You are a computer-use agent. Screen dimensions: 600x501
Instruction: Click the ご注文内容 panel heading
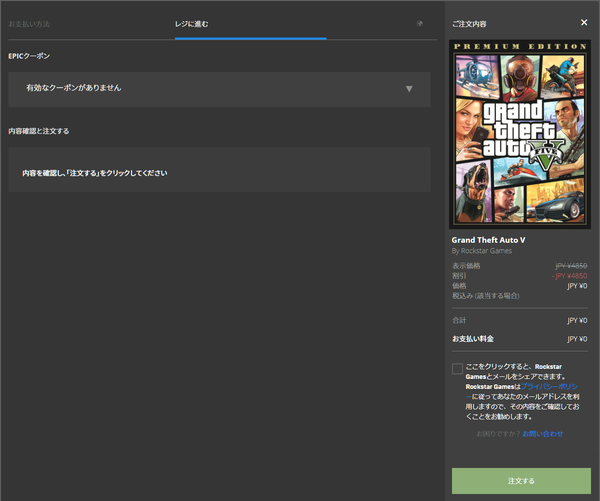coord(469,24)
